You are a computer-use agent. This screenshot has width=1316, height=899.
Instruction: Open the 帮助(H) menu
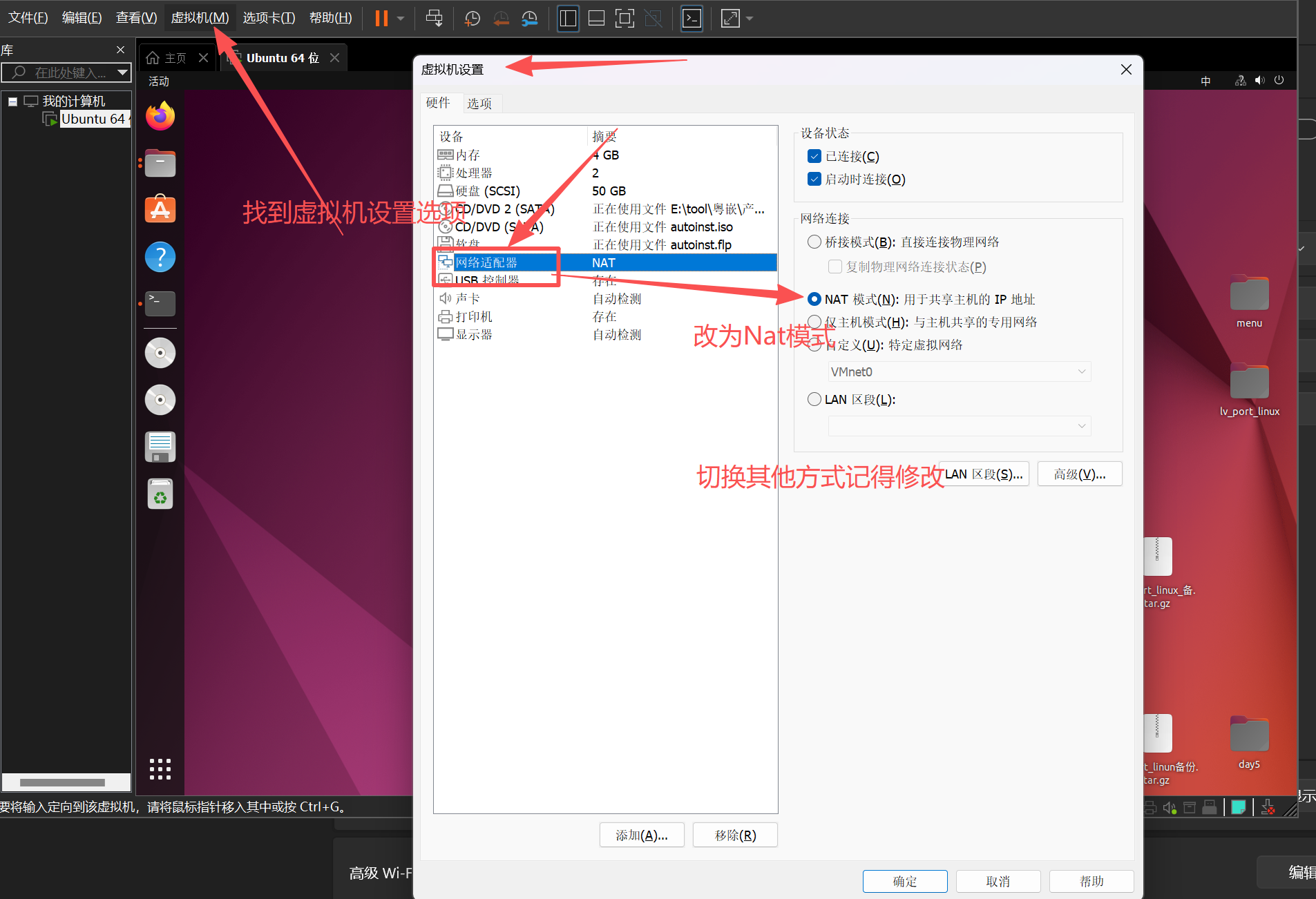[x=331, y=18]
